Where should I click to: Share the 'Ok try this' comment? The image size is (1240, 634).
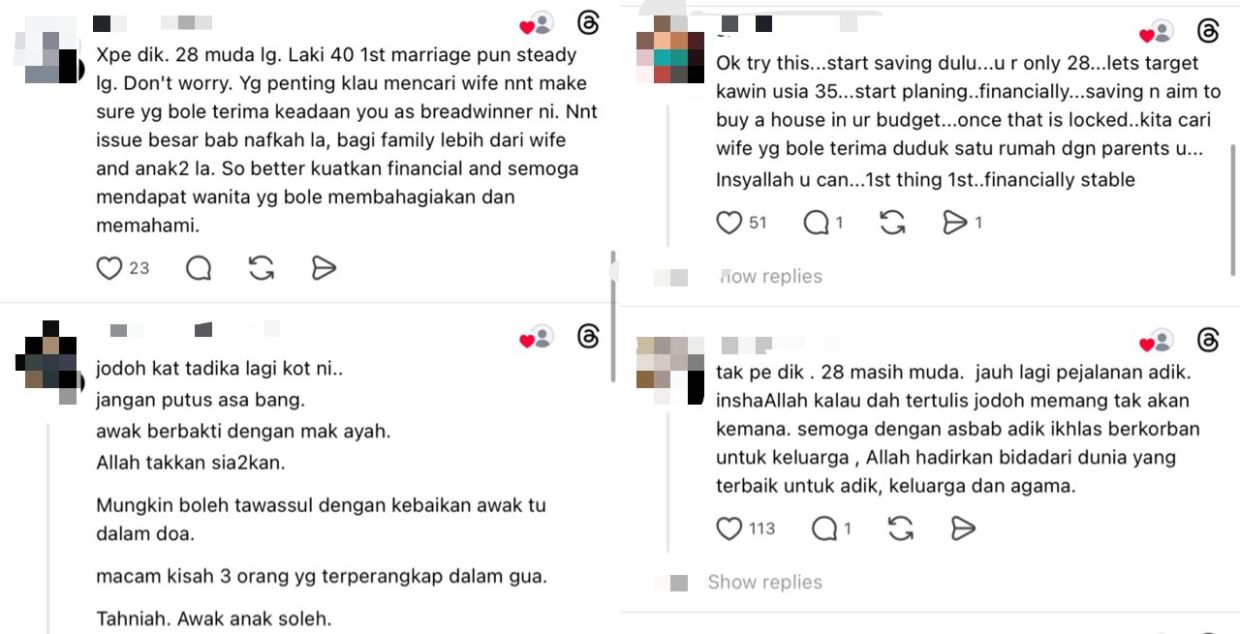955,223
